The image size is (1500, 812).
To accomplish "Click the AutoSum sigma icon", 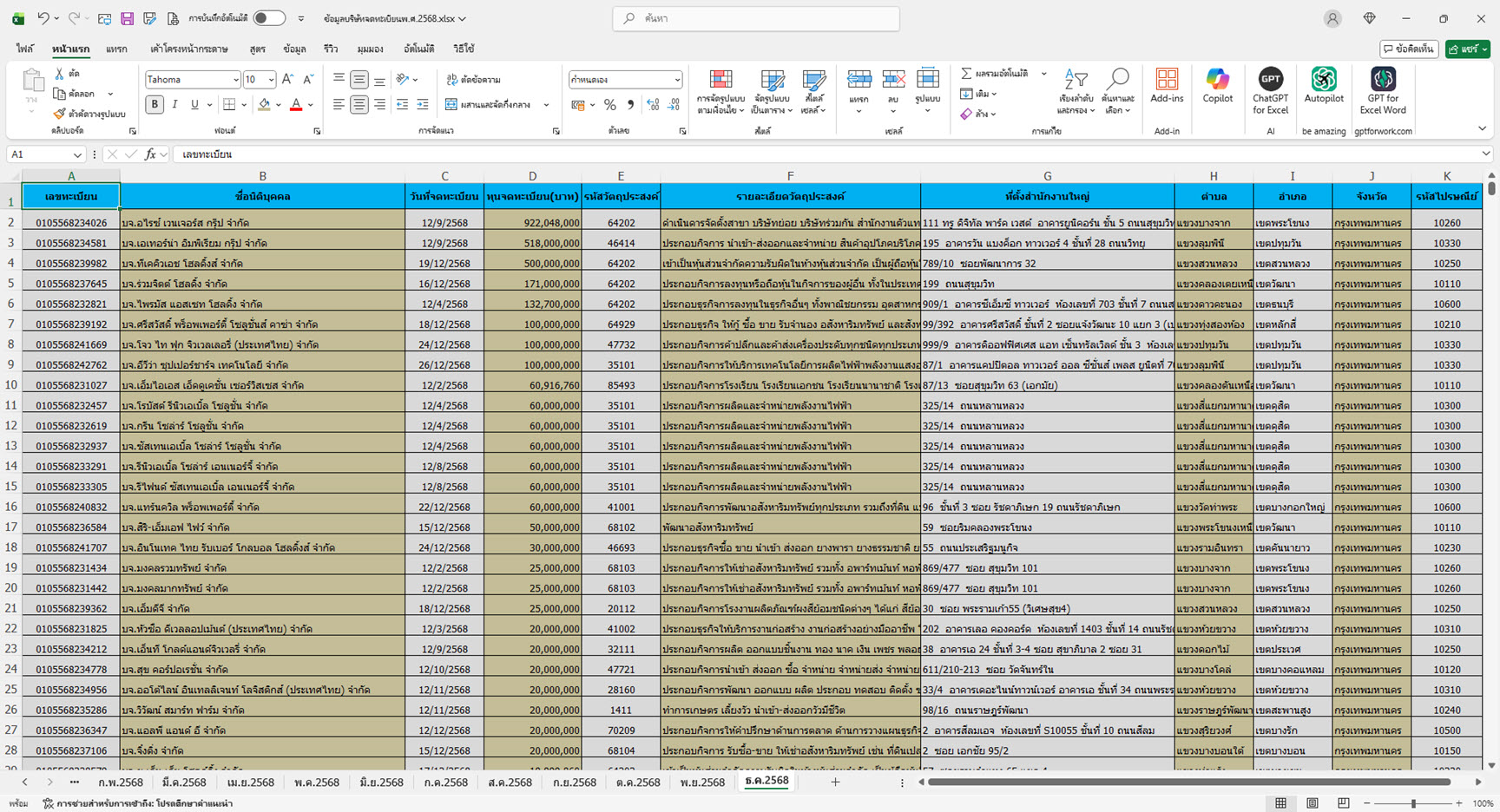I will (x=966, y=74).
